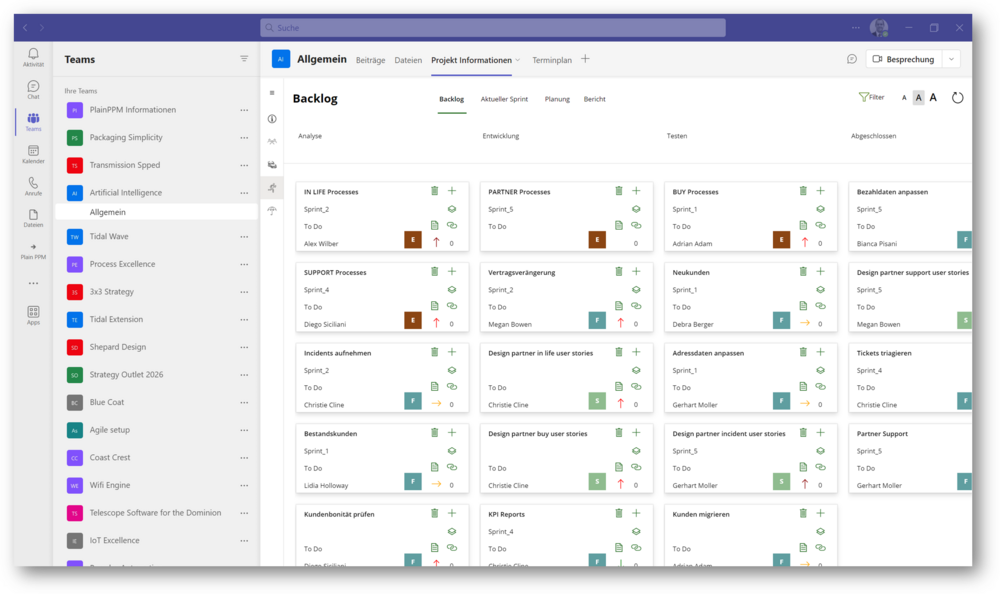This screenshot has height=594, width=1000.
Task: Expand the Projekt Informationen tab chevron
Action: pyautogui.click(x=518, y=60)
